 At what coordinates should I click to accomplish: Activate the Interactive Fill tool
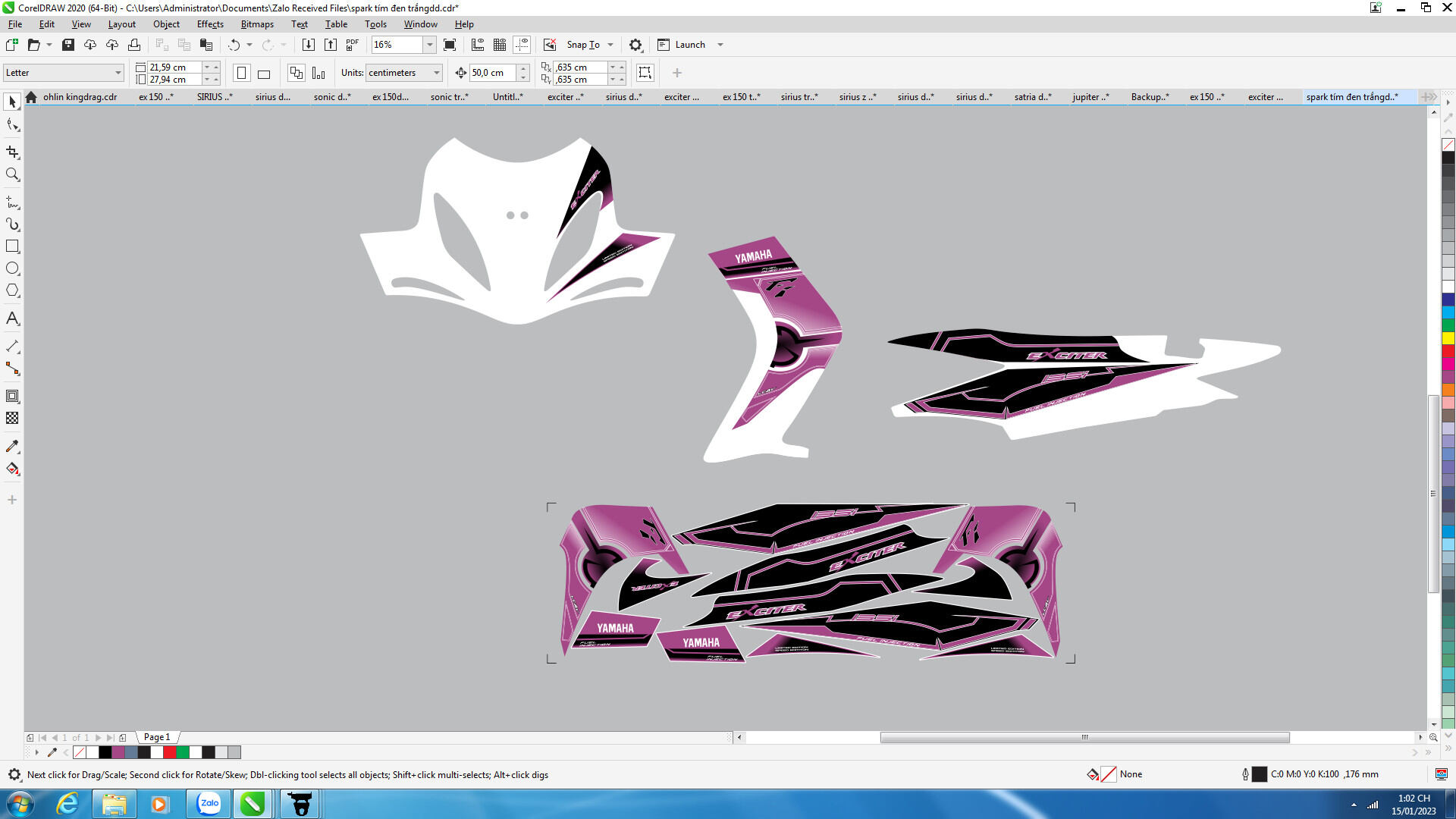point(12,469)
